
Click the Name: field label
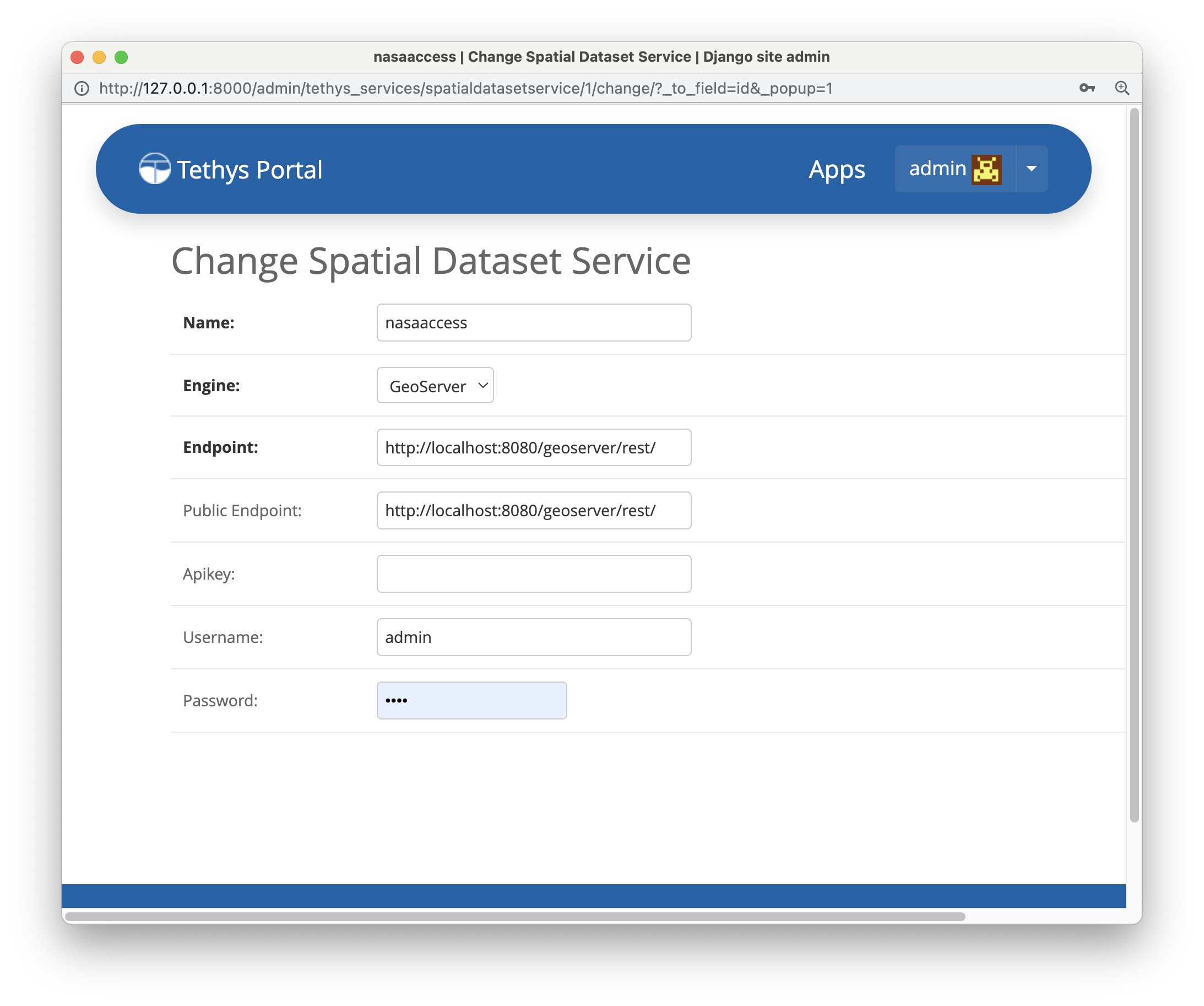coord(209,323)
